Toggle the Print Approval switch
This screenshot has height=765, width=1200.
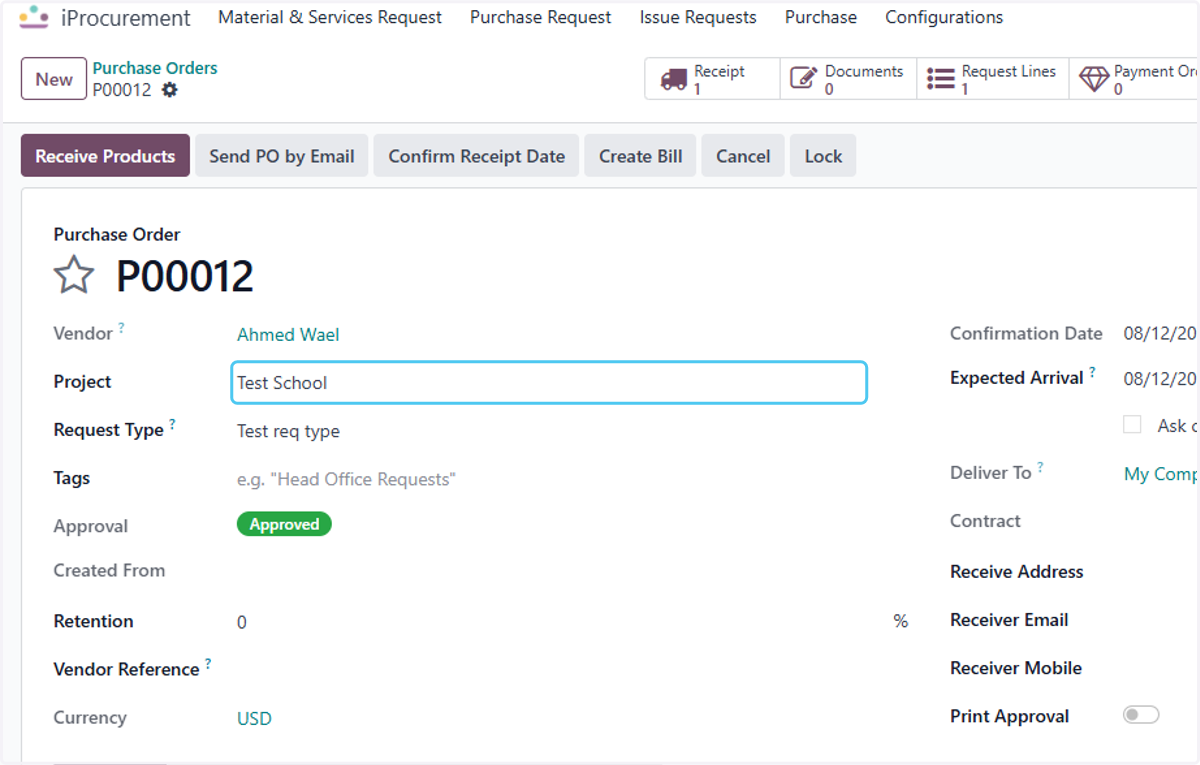click(x=1141, y=715)
